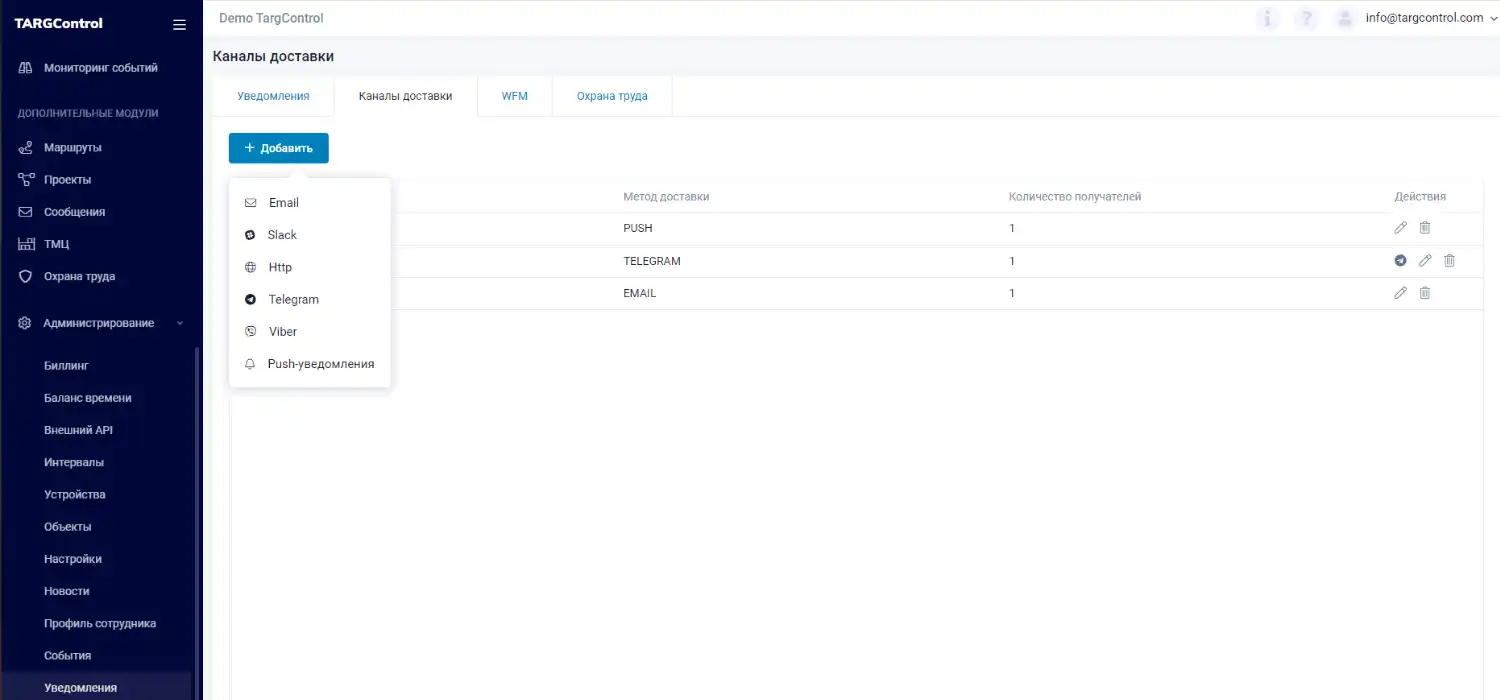Click the Проекты structure icon
This screenshot has height=700, width=1500.
click(26, 180)
